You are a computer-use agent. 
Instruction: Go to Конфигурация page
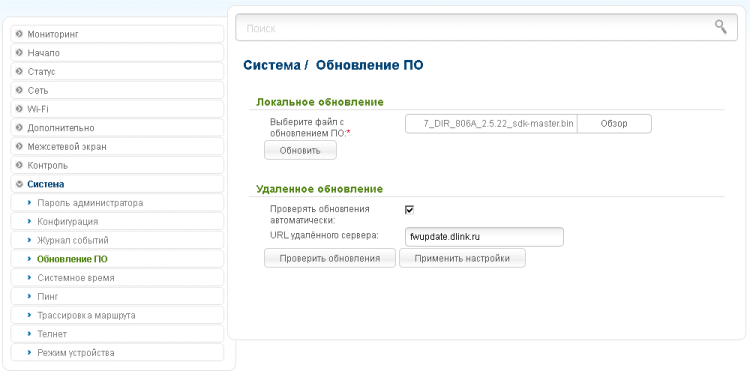(x=117, y=222)
